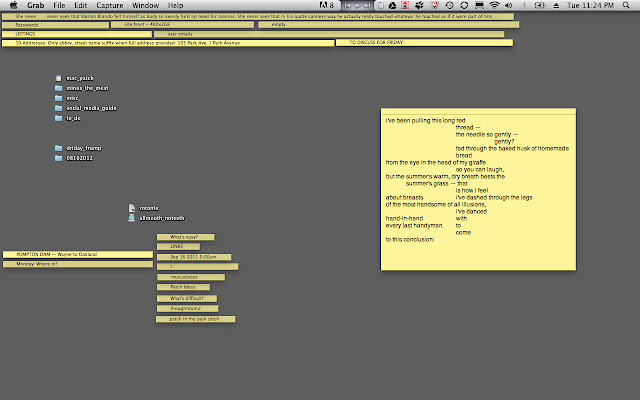Select the 08102012 folder
Image resolution: width=640 pixels, height=400 pixels.
click(58, 158)
